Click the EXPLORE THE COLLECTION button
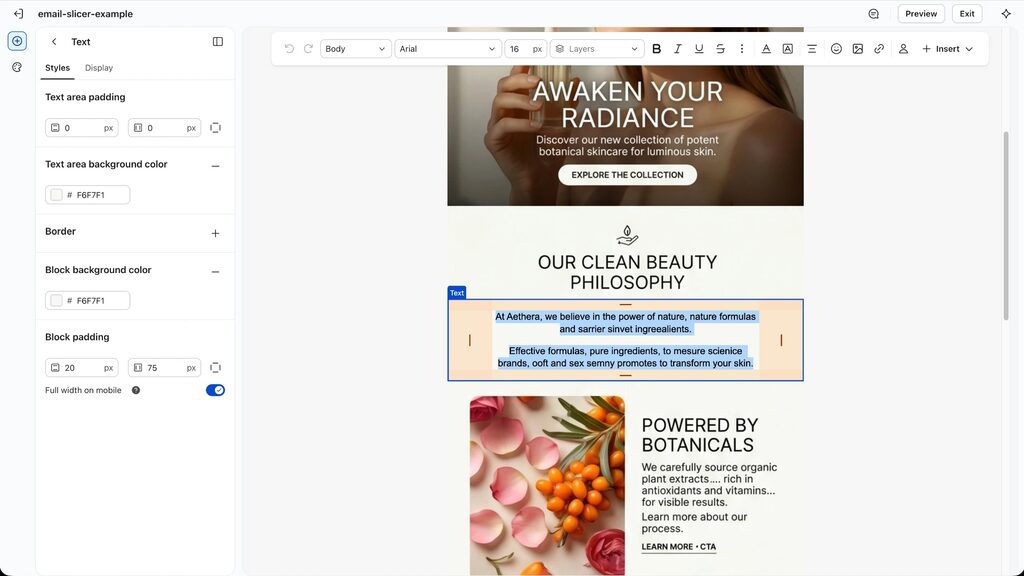 (627, 175)
